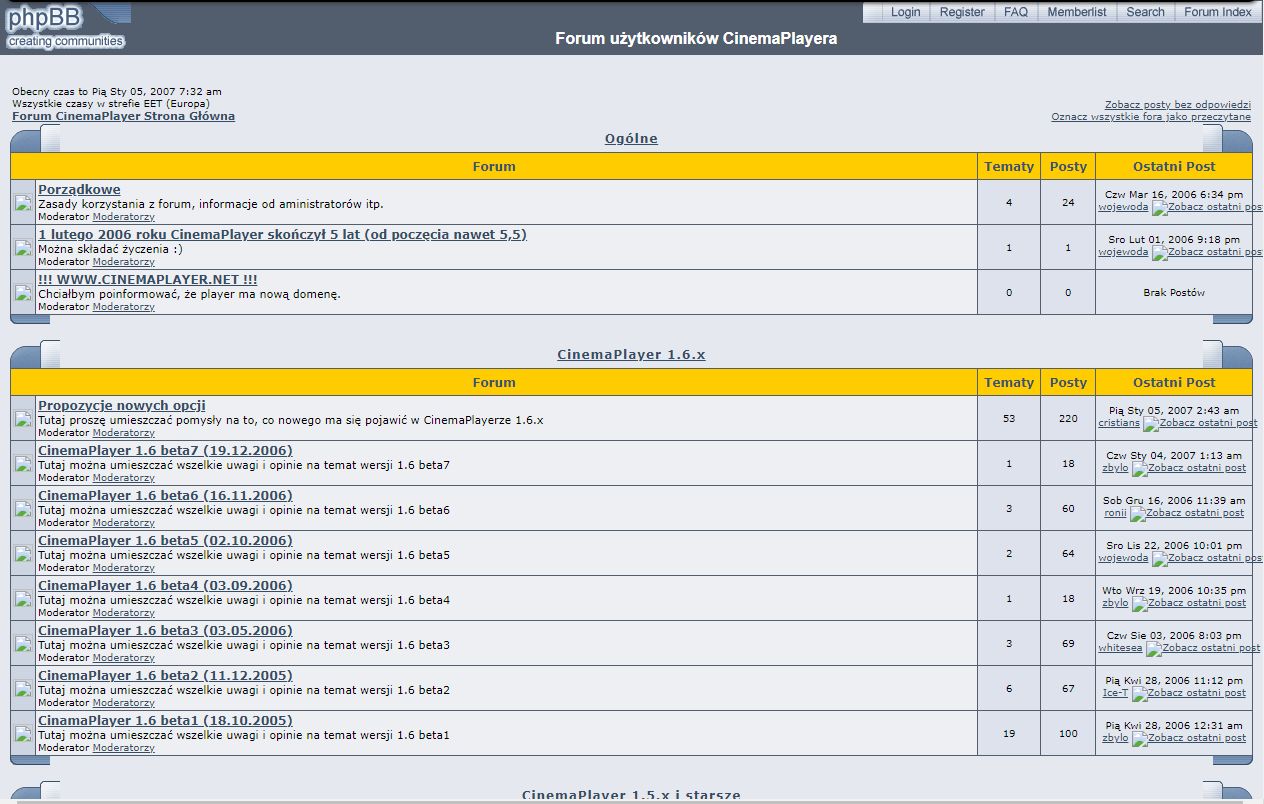Click status icon for 1.6 beta5 forum

[23, 555]
